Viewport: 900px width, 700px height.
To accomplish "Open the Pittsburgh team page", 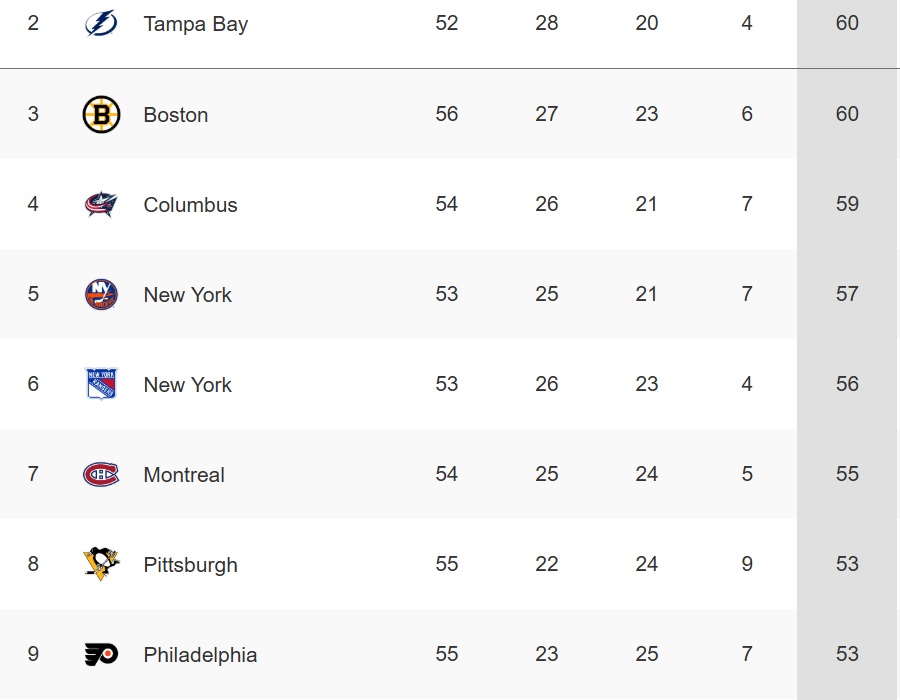I will [191, 565].
